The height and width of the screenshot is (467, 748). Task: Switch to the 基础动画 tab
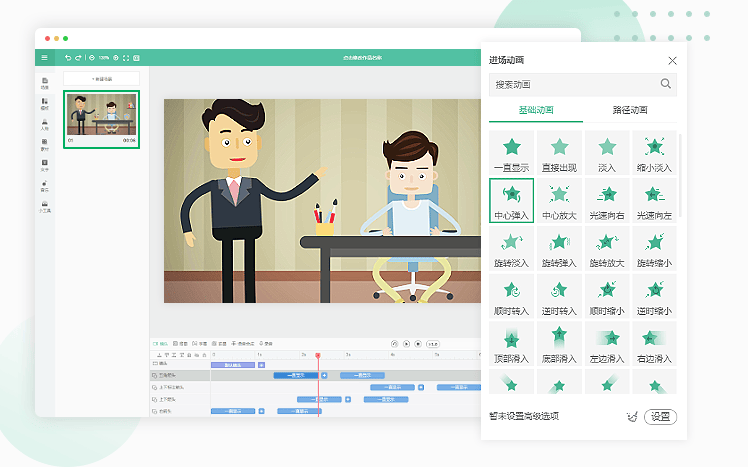coord(535,110)
